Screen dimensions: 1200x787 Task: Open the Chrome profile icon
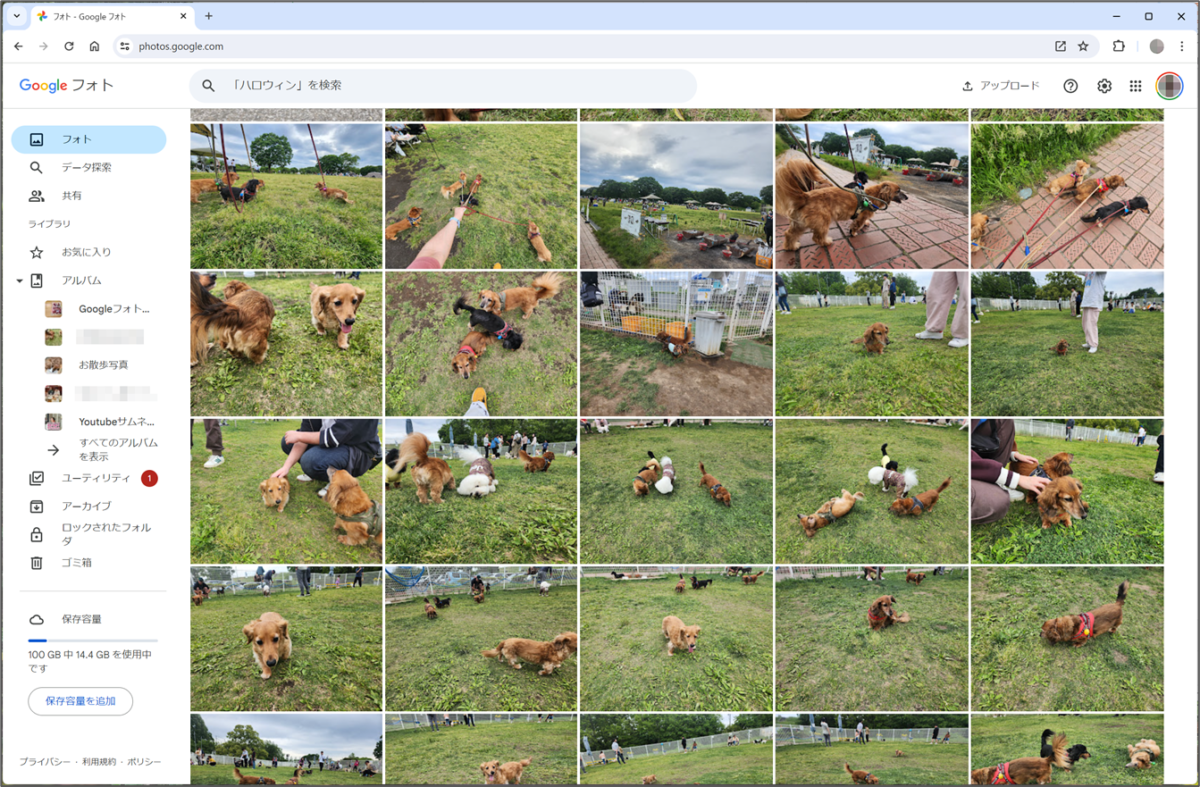pyautogui.click(x=1156, y=46)
